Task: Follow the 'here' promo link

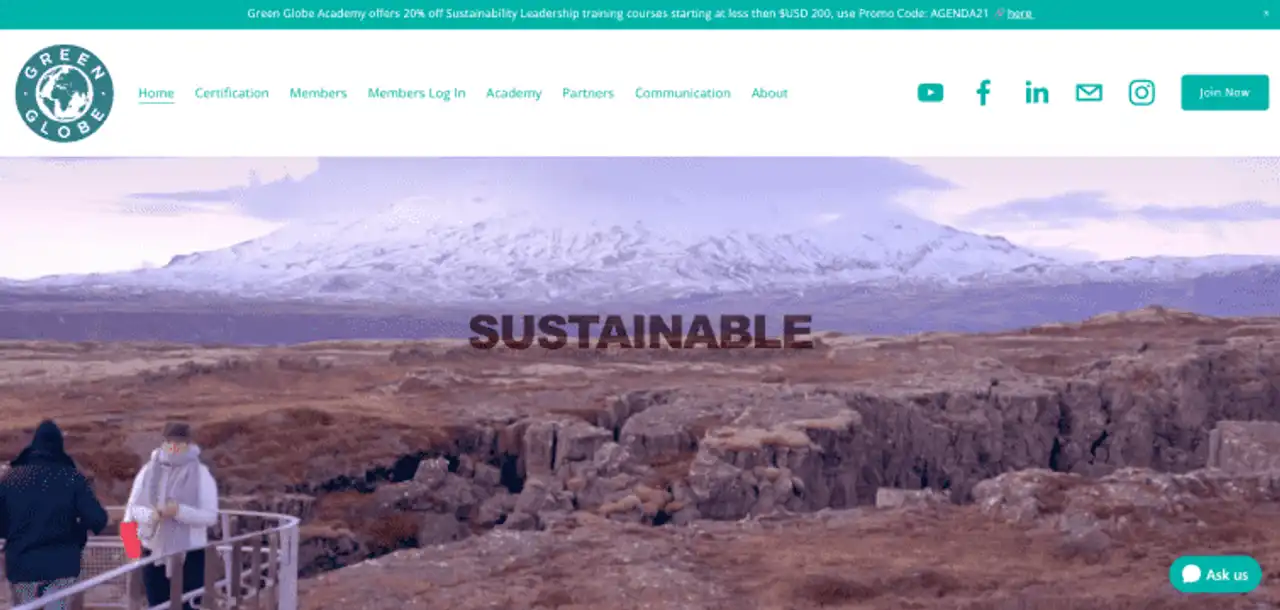Action: click(x=1020, y=13)
